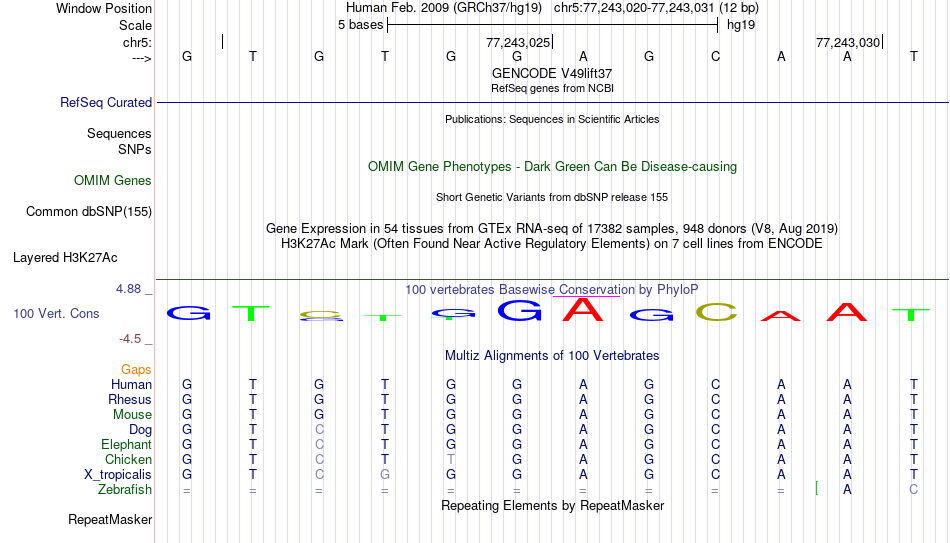Click '100 vertebrates Basewise Conservation by PhyloP' title

552,290
